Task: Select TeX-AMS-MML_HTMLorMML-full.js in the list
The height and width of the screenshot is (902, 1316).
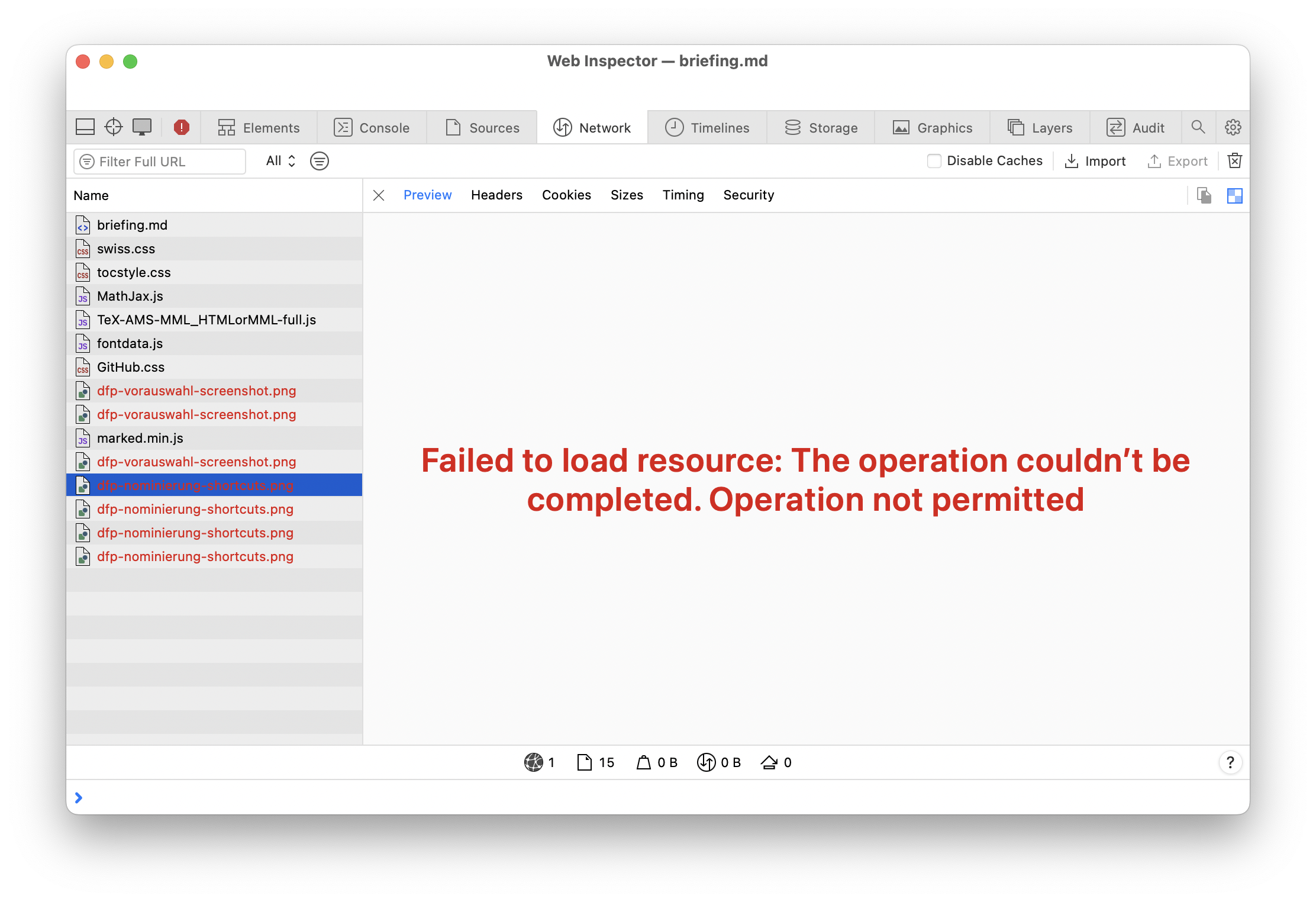Action: [x=207, y=320]
